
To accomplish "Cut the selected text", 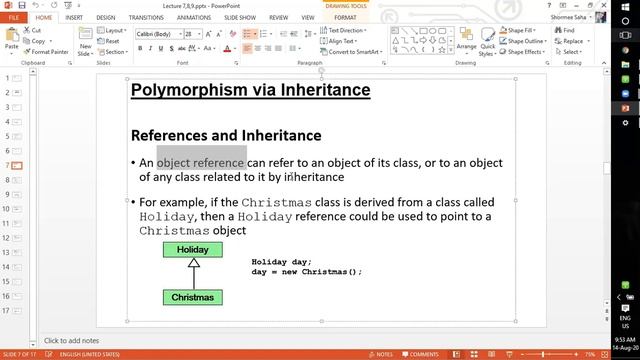I will point(32,30).
